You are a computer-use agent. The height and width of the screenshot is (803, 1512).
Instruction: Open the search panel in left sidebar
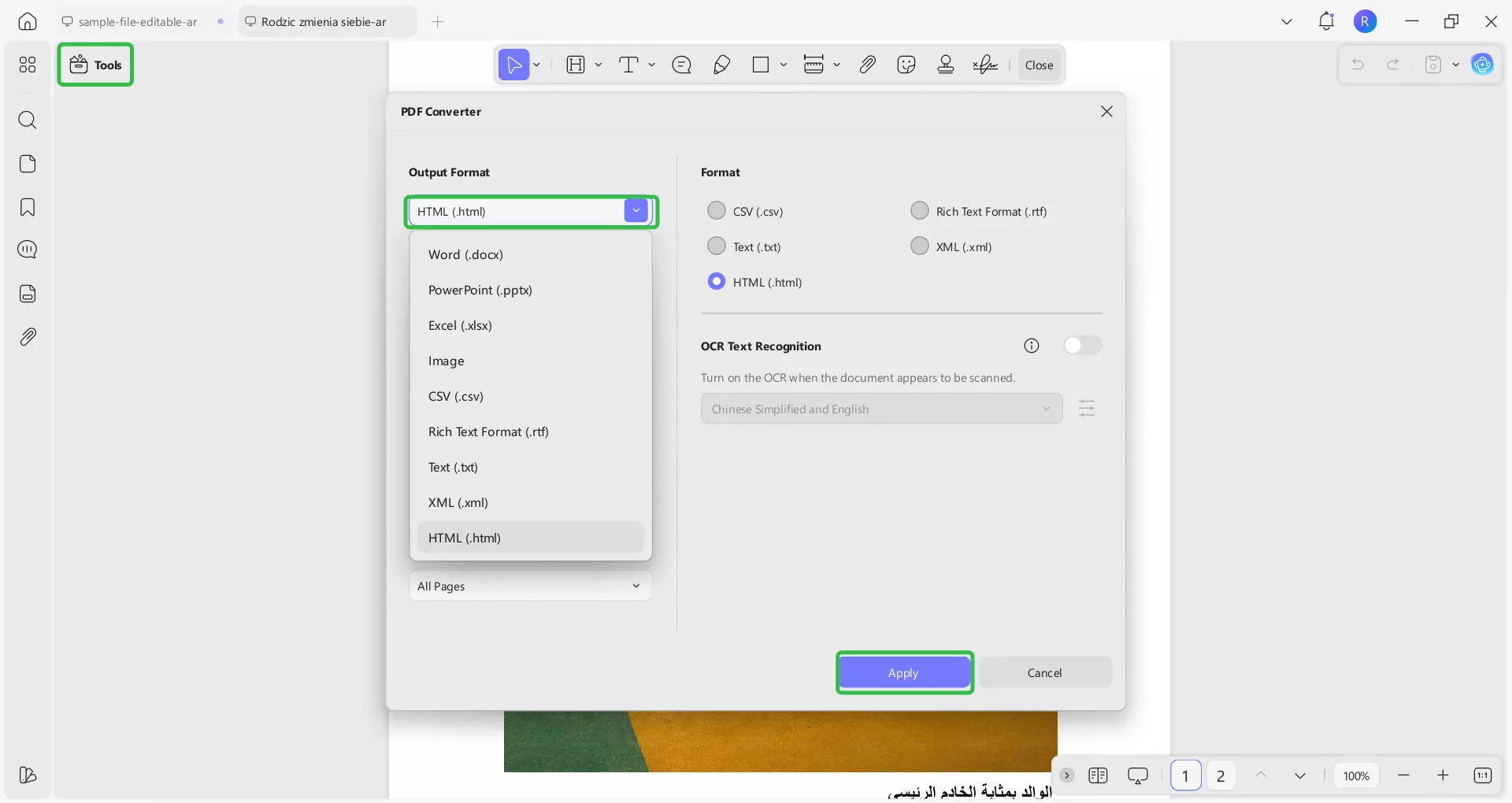click(28, 120)
